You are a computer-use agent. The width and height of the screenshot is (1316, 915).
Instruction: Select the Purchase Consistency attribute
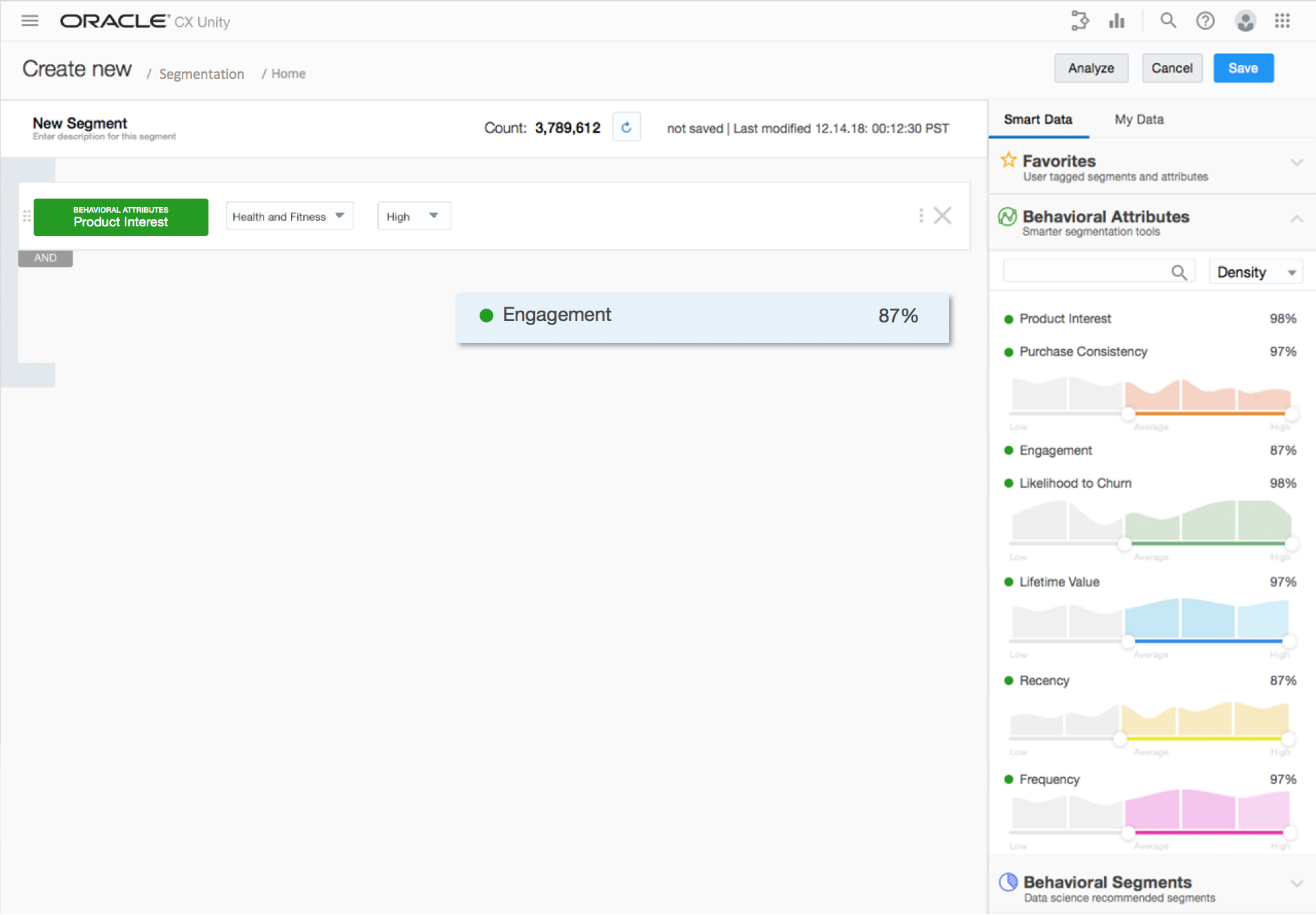[1150, 352]
